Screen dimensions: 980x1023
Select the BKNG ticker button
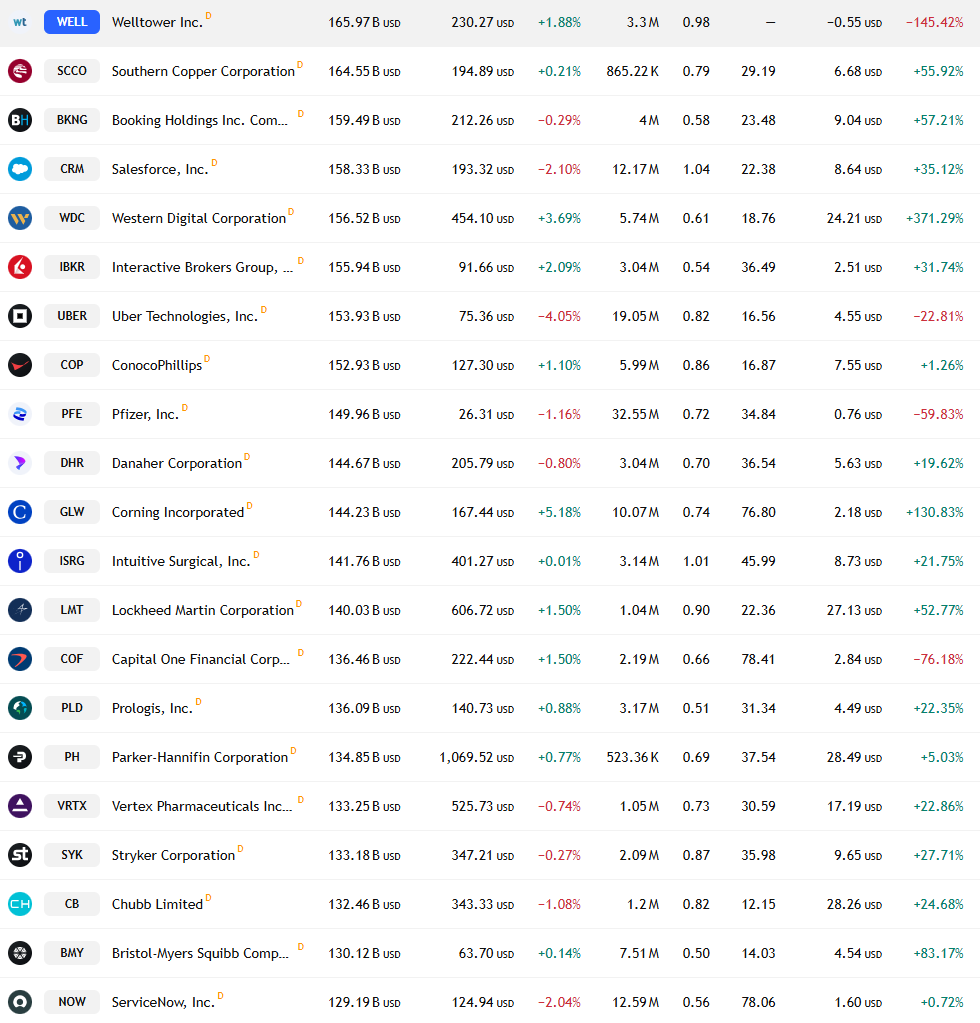[72, 120]
